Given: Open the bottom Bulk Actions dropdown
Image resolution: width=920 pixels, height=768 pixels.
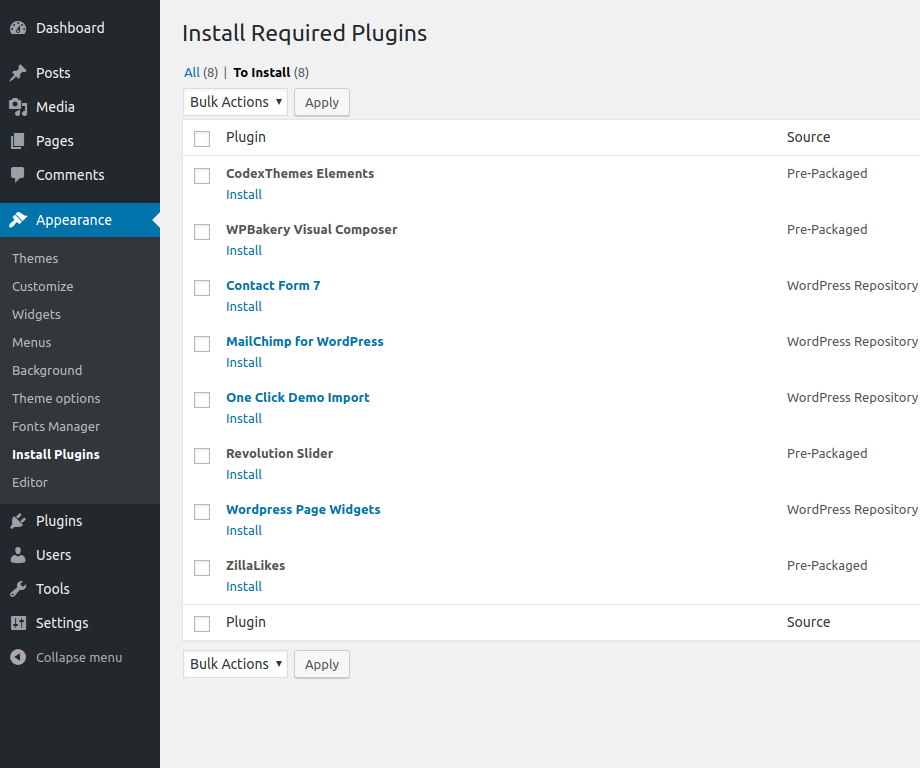Looking at the screenshot, I should tap(235, 664).
